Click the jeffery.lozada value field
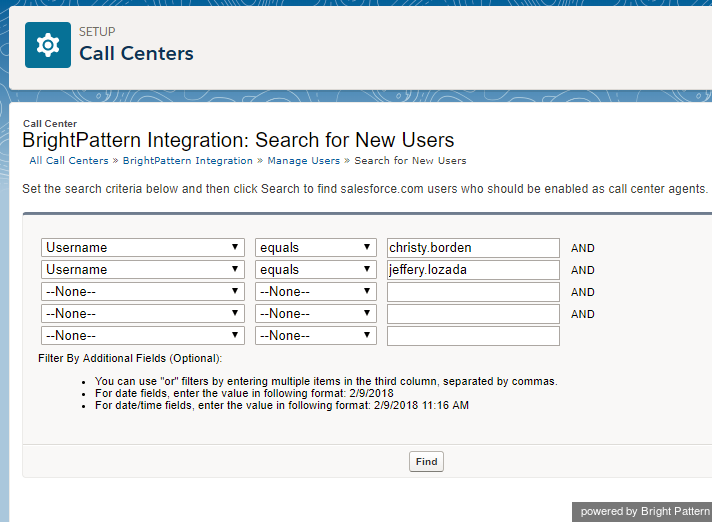 tap(473, 270)
